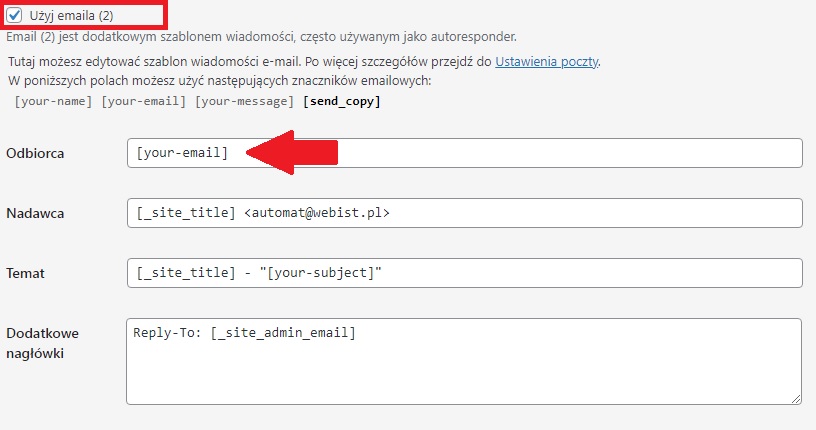This screenshot has height=430, width=816.
Task: Click the "Nadawca" field label
Action: 35,213
